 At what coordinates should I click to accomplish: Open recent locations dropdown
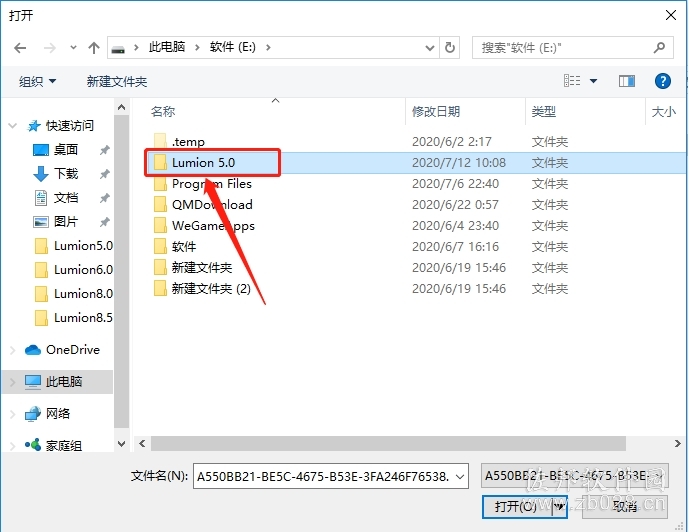73,47
